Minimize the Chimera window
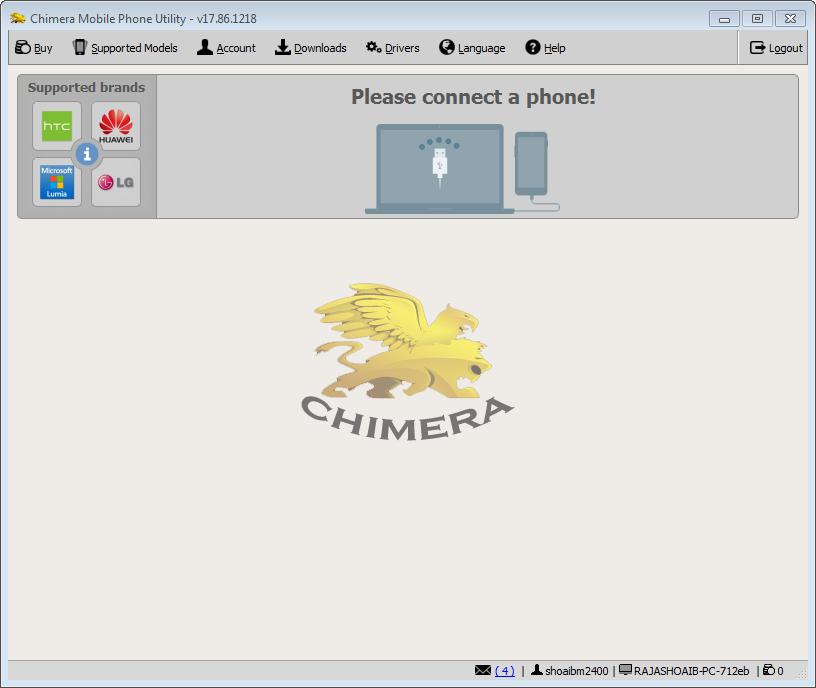Image resolution: width=816 pixels, height=688 pixels. [x=724, y=19]
